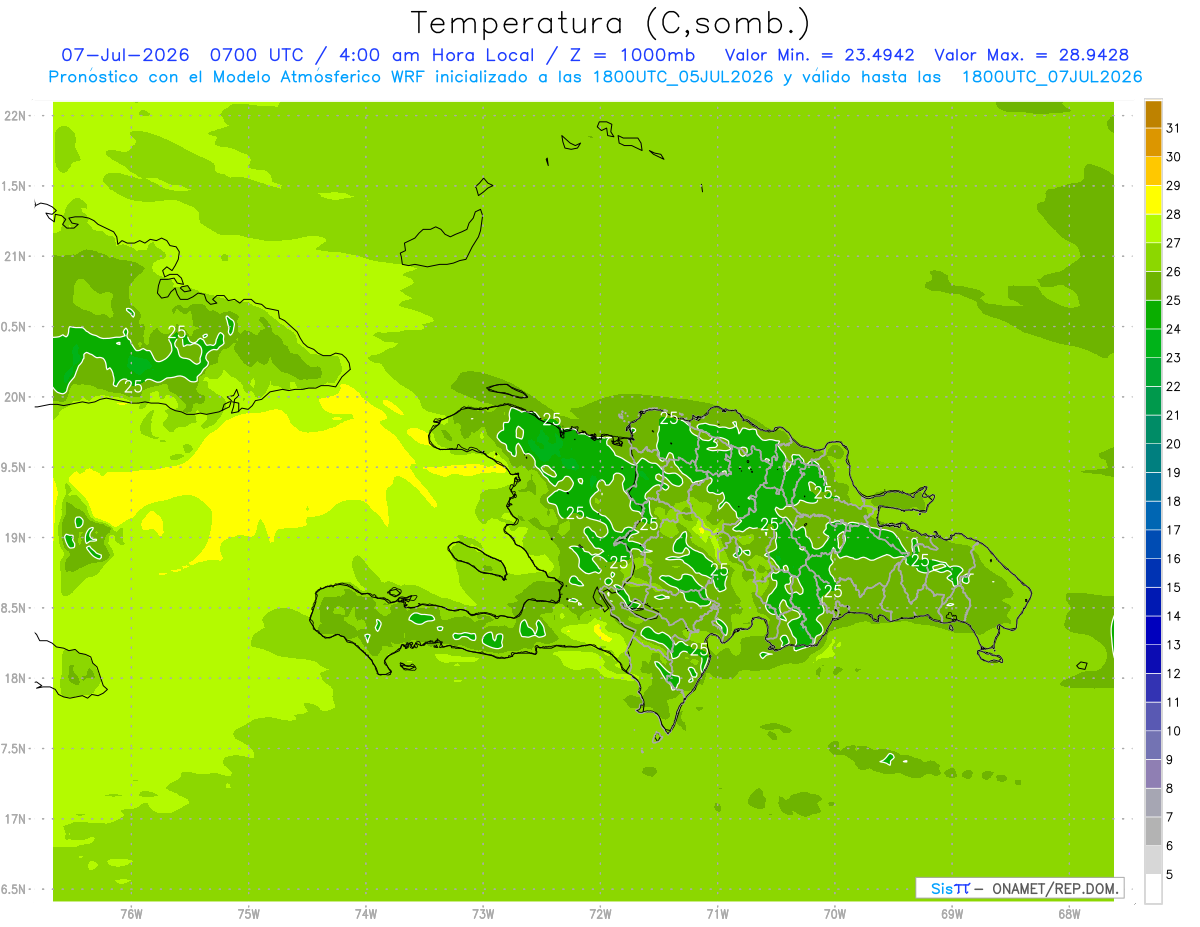
Task: Select the teal 20 legend color band
Action: [1153, 430]
